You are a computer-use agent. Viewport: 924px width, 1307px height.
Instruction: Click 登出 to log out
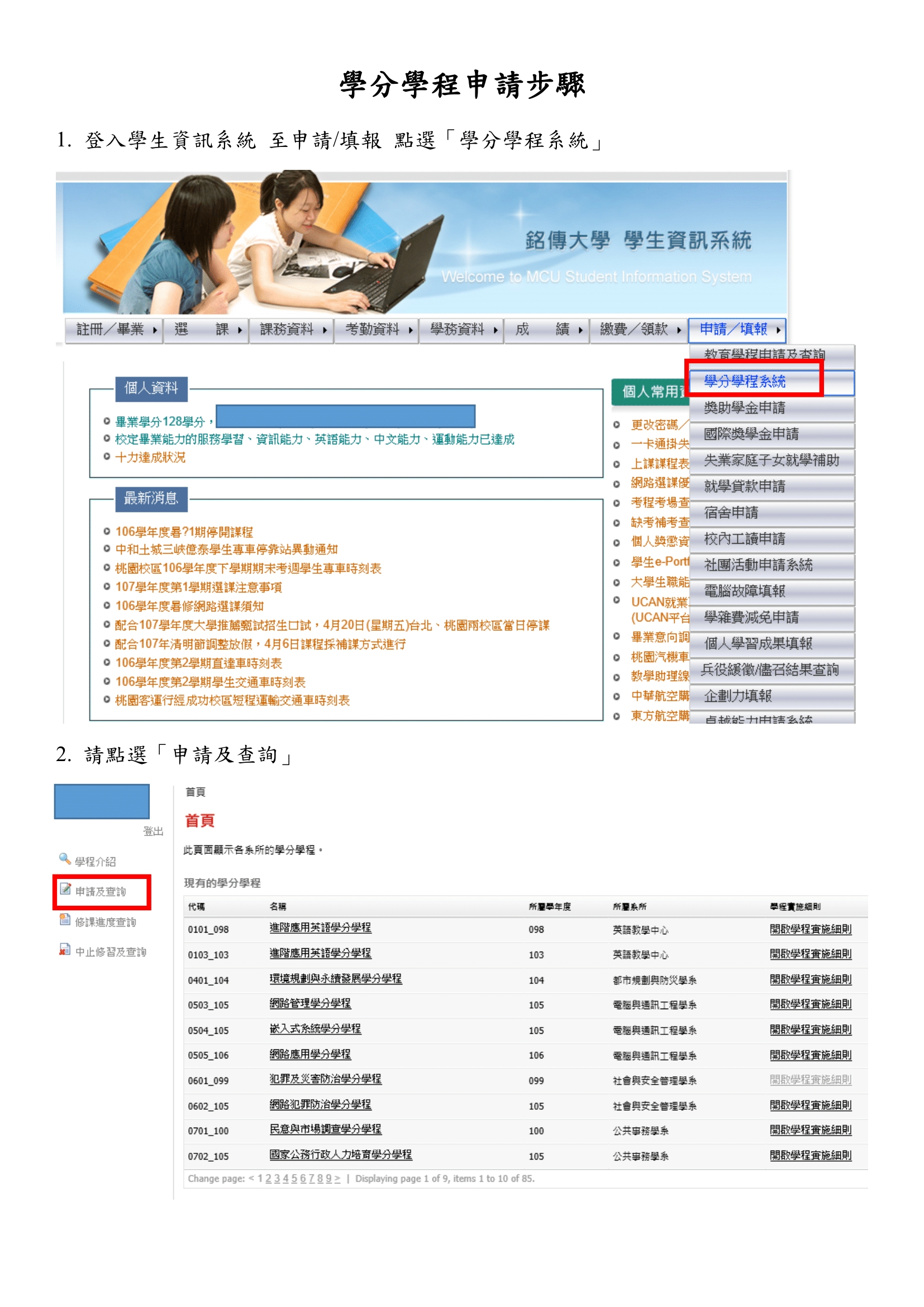coord(153,831)
